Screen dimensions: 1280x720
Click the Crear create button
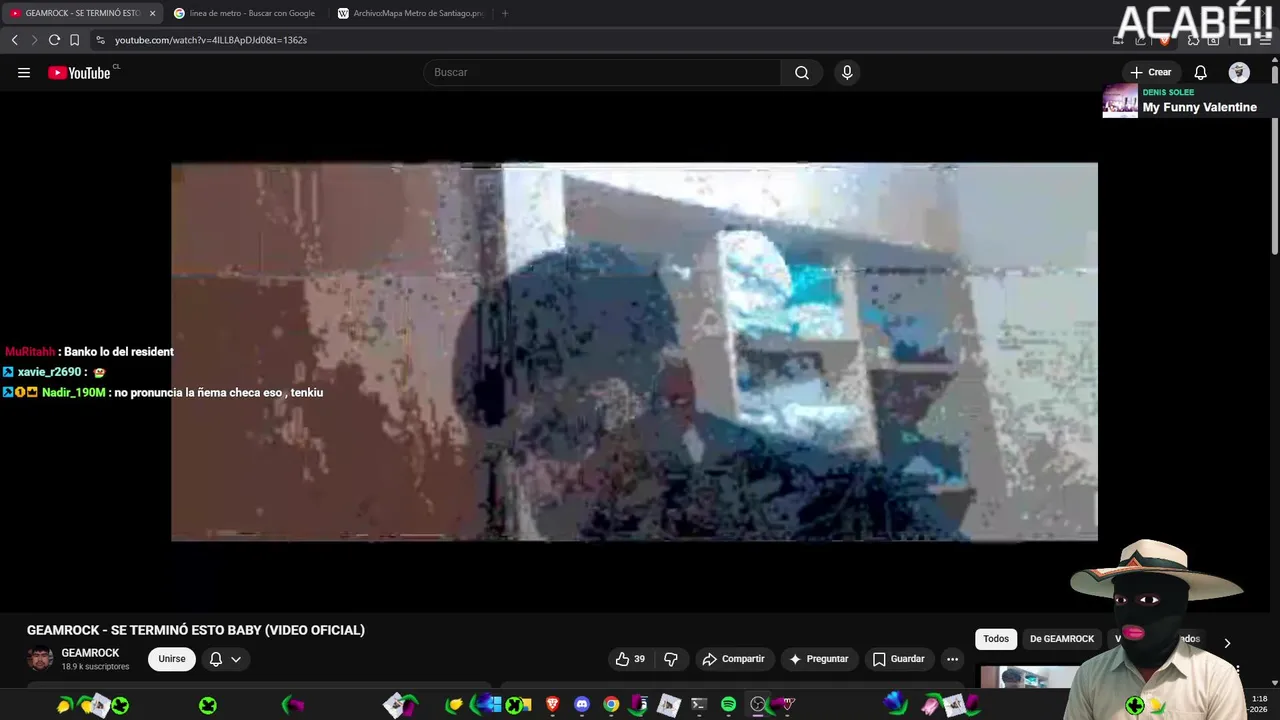(x=1151, y=72)
